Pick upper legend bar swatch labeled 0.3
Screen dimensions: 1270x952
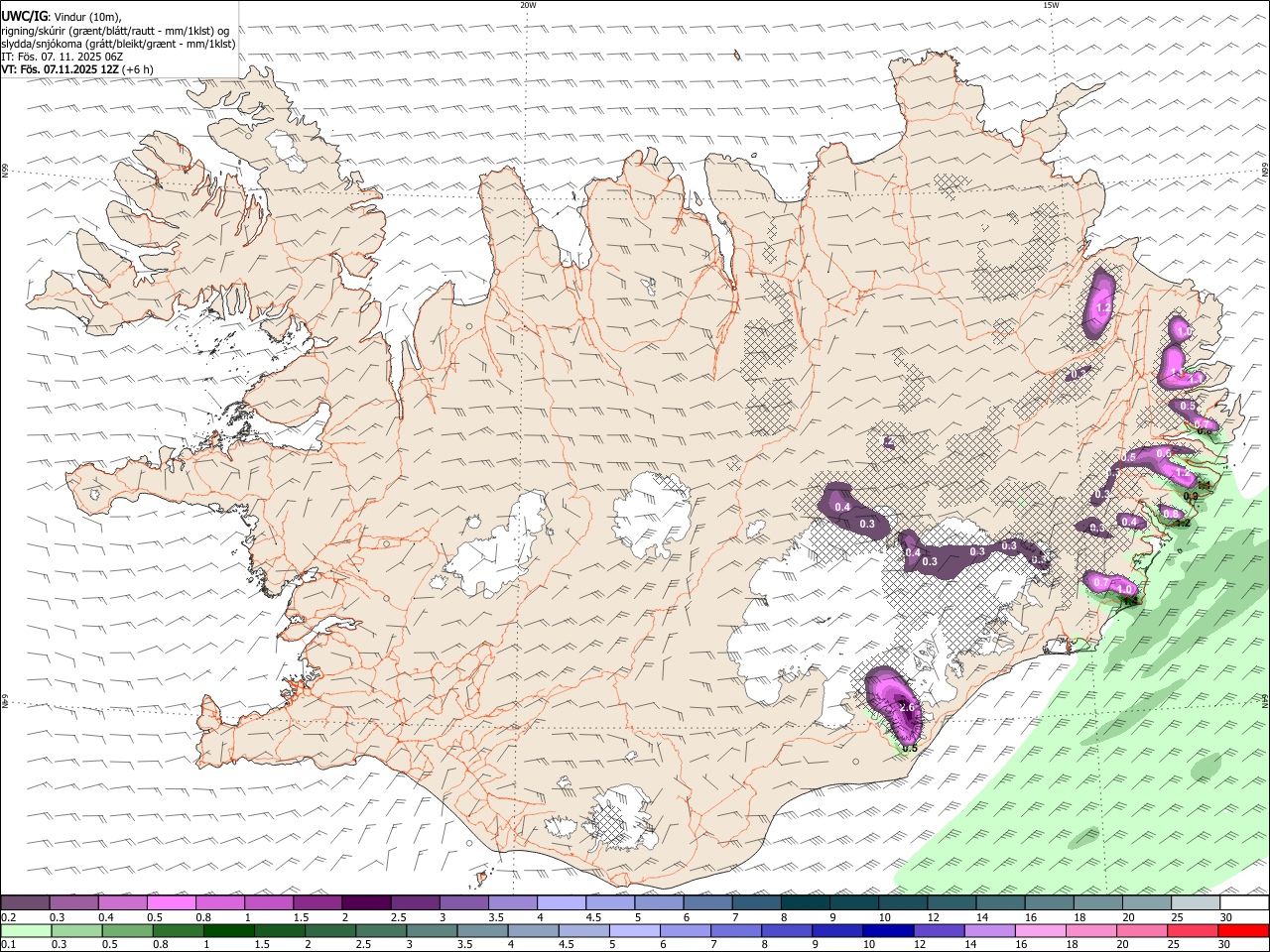(73, 902)
